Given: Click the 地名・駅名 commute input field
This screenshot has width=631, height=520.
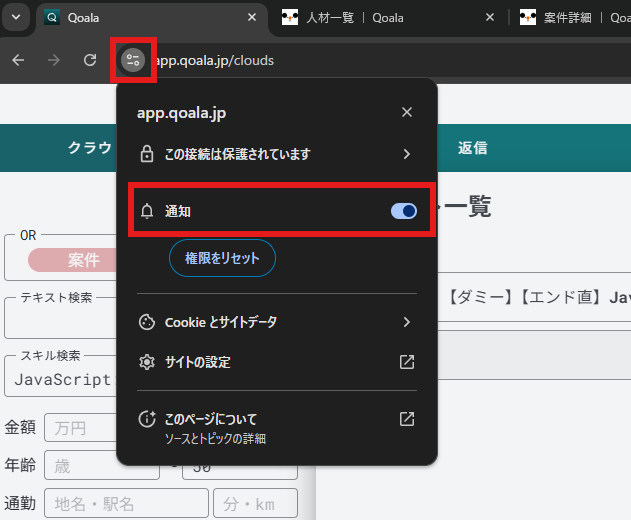Looking at the screenshot, I should (126, 503).
